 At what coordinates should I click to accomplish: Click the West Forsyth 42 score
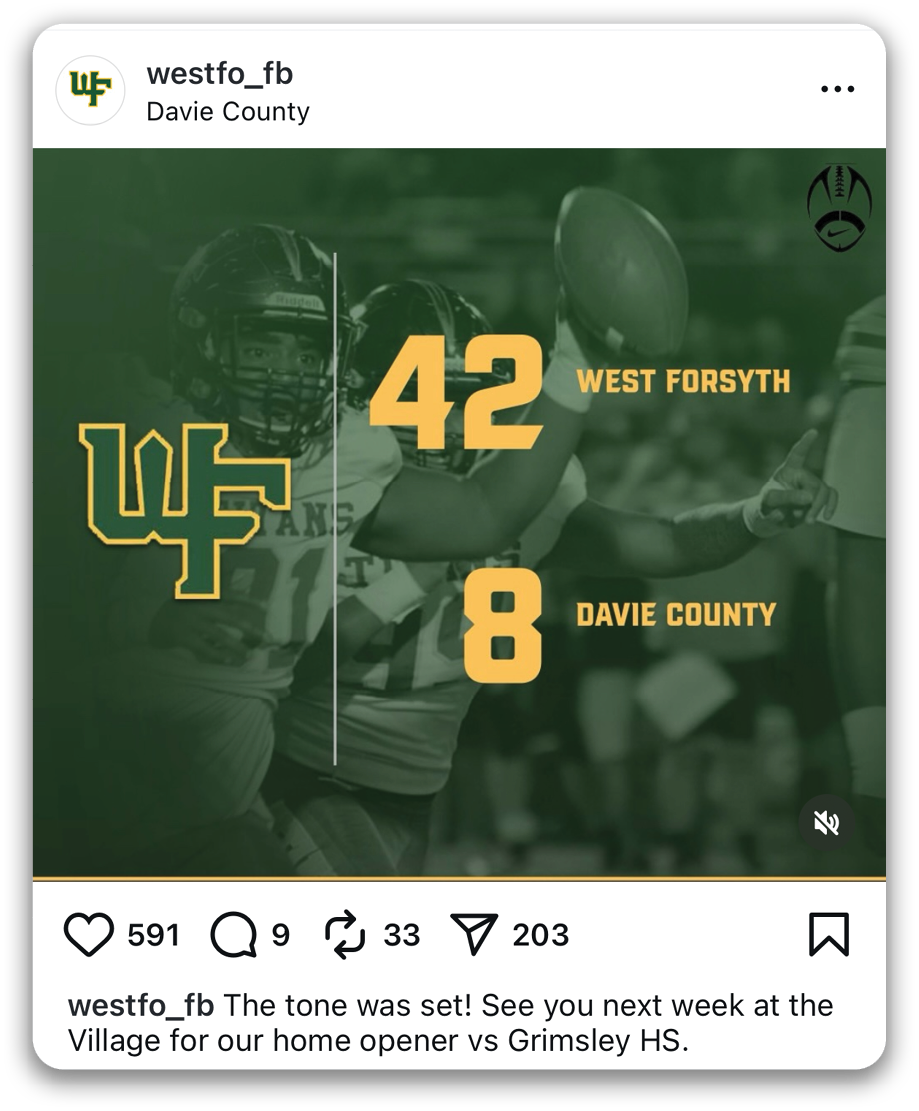(x=456, y=391)
